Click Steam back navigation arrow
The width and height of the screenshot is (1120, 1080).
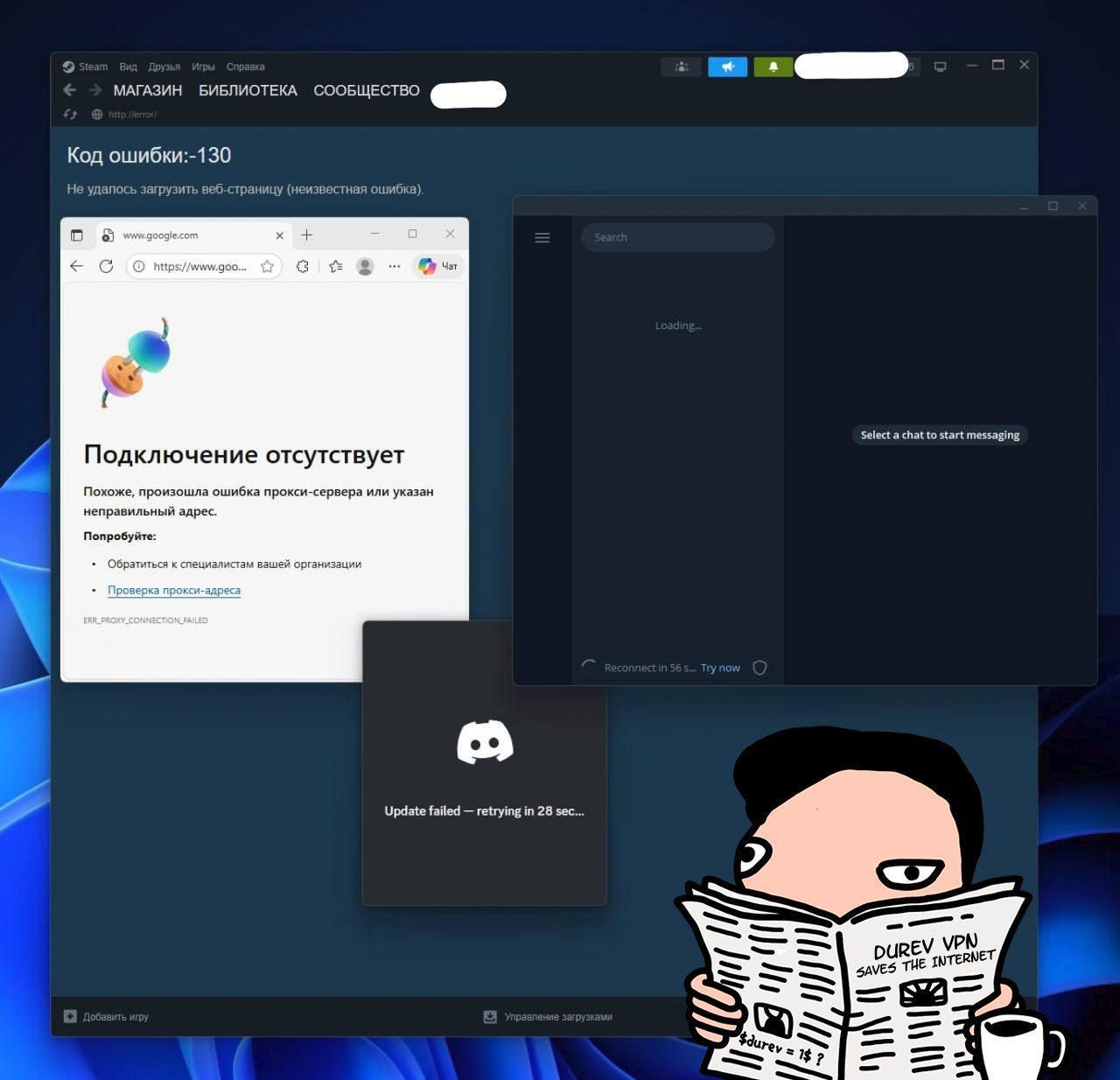[70, 90]
